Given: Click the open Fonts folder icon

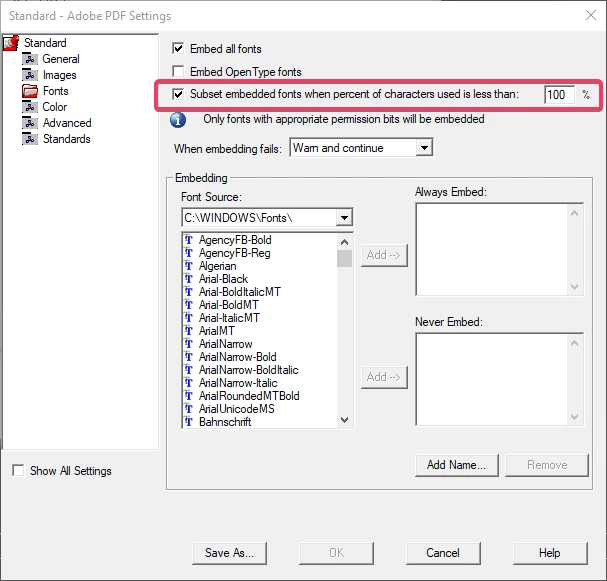Looking at the screenshot, I should click(x=30, y=91).
